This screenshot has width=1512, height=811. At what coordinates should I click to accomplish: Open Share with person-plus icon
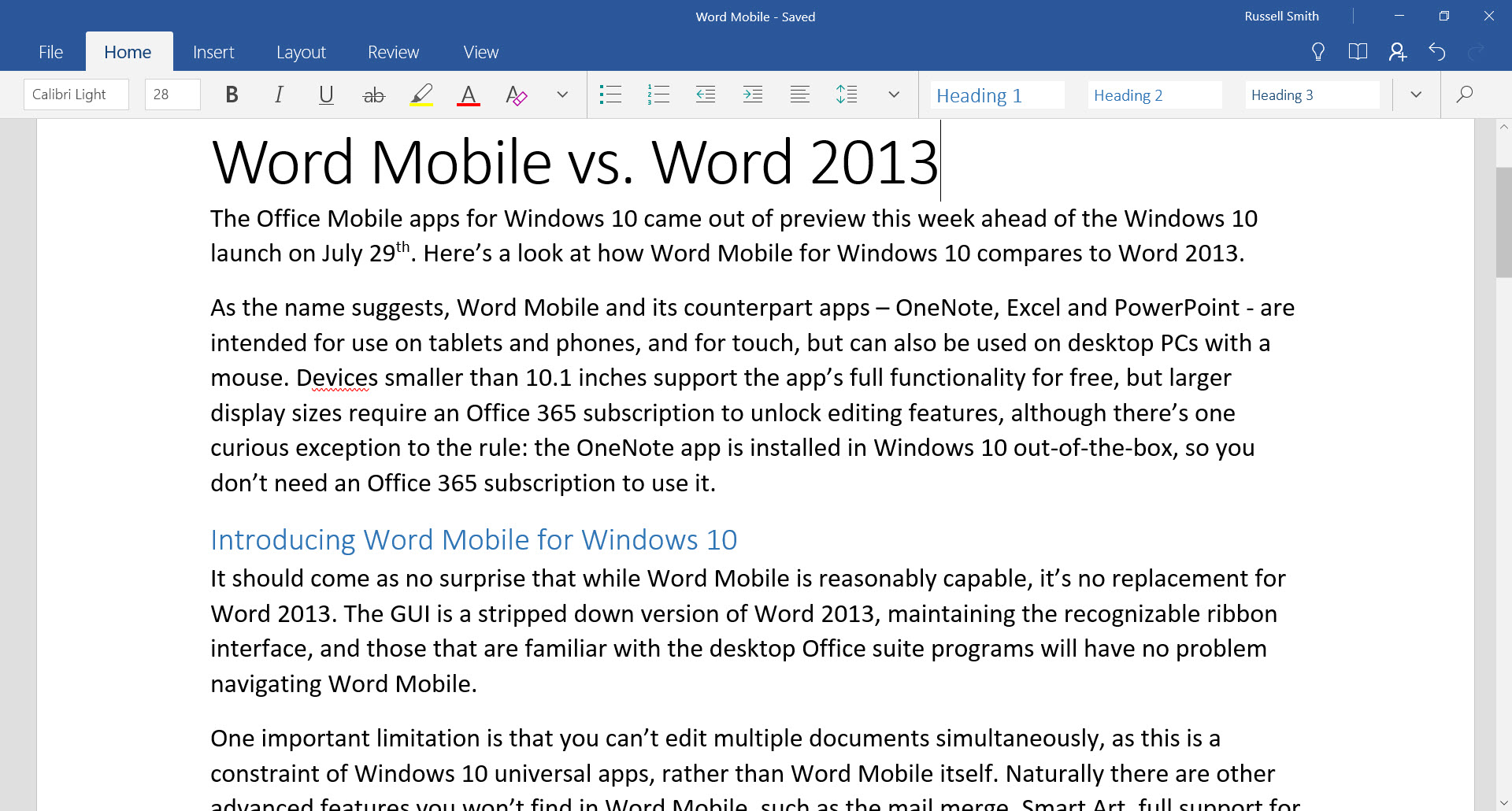click(1398, 52)
